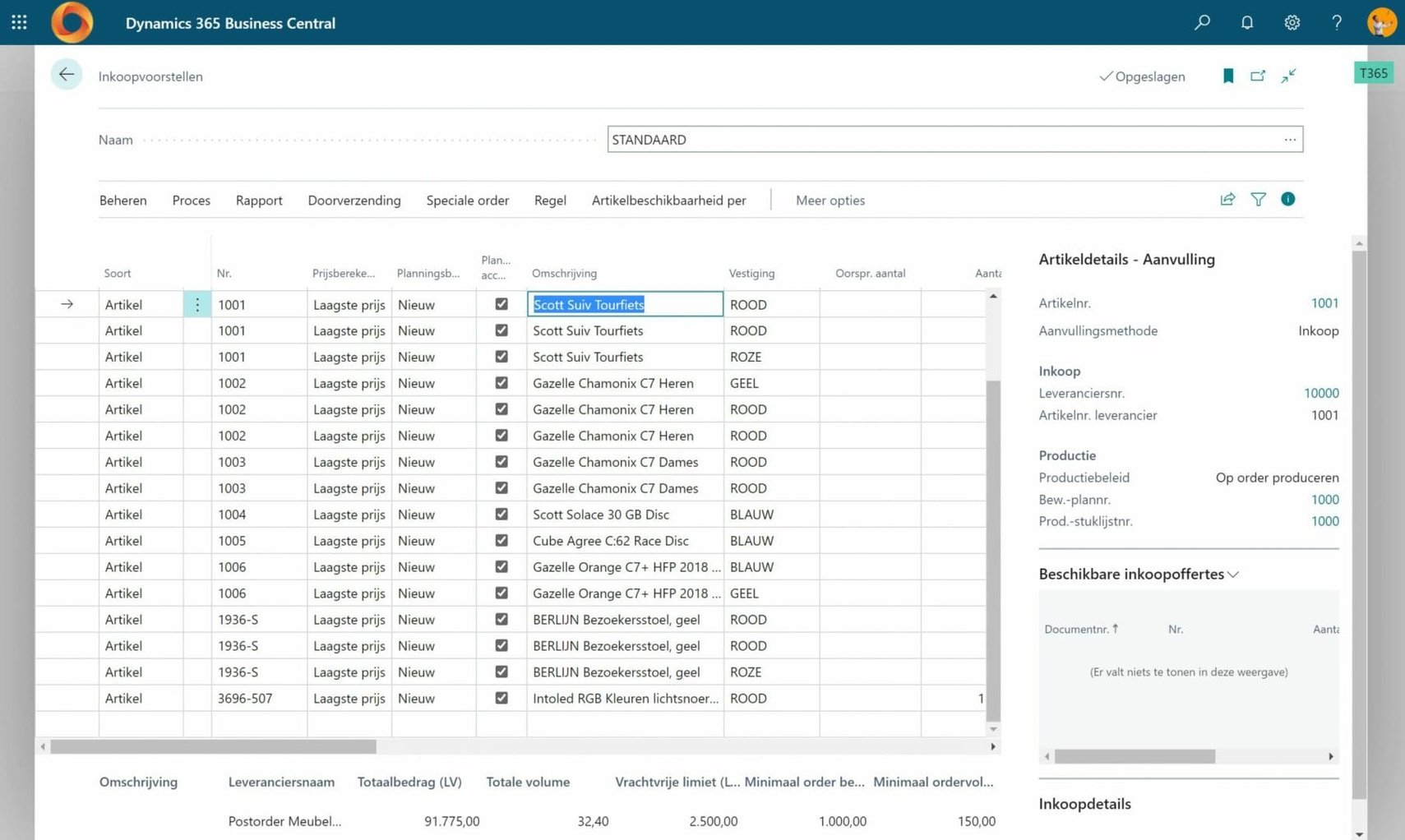The image size is (1405, 840).
Task: Click the inkoopoffertes horizontal scrollbar thumb
Action: [x=1135, y=756]
